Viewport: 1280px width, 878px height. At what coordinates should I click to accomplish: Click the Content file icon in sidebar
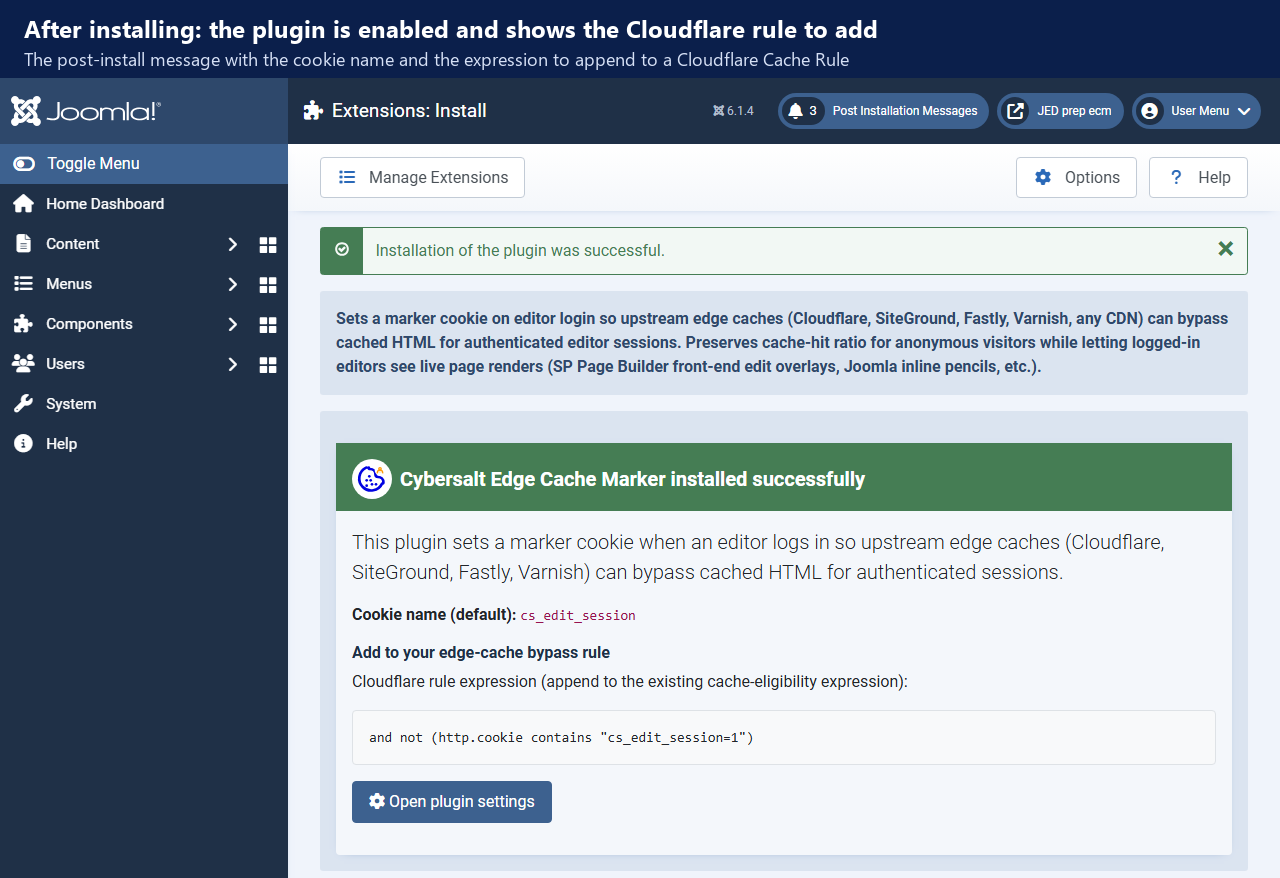(23, 244)
